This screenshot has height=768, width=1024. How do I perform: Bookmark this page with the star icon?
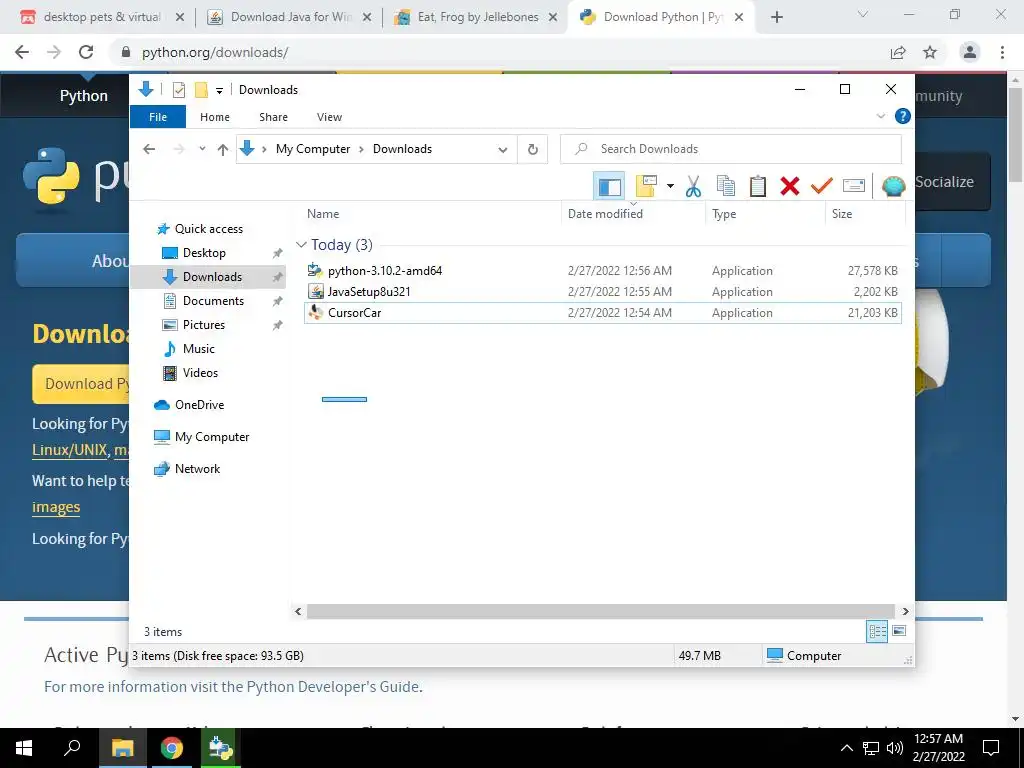coord(930,52)
